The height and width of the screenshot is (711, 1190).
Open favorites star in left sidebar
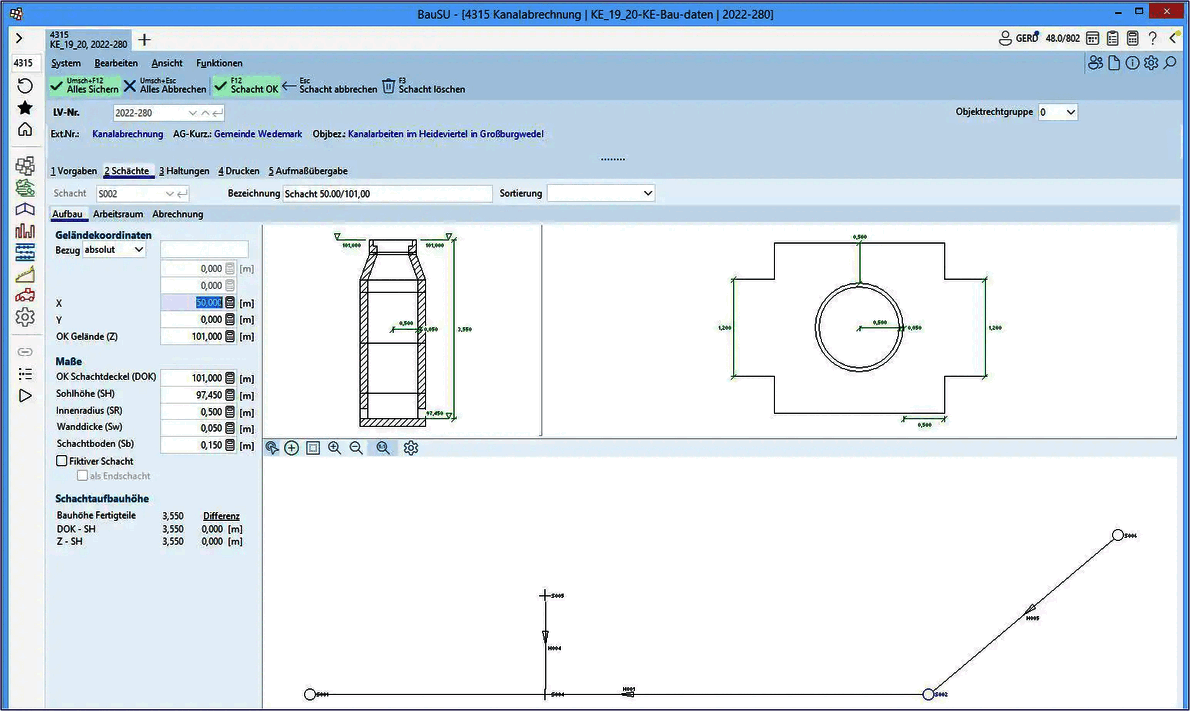click(x=25, y=108)
